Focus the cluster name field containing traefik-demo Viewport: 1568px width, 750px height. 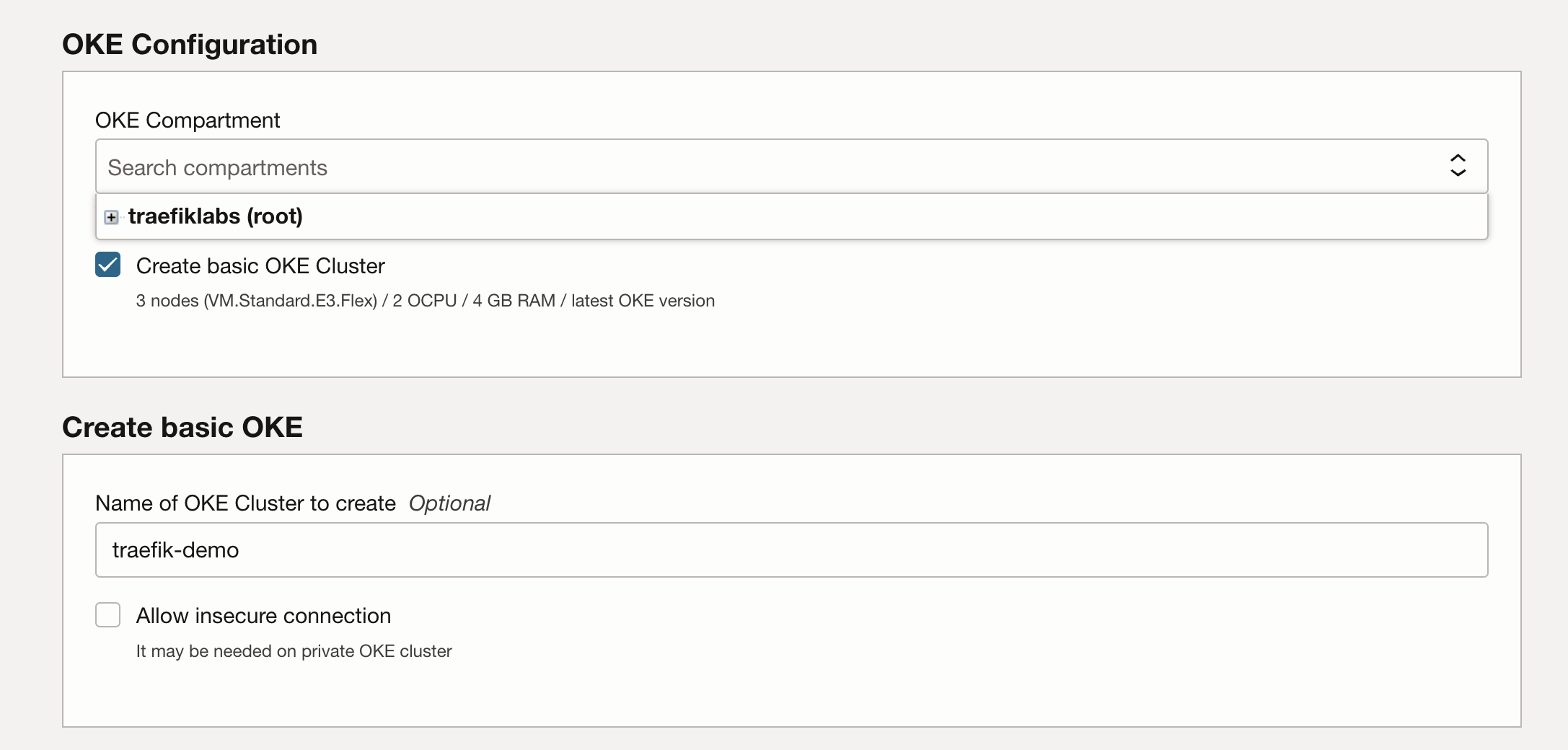coord(791,550)
